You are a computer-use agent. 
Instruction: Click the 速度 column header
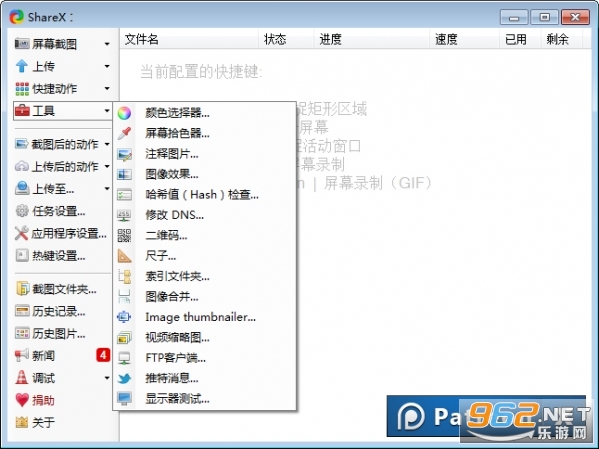[465, 39]
